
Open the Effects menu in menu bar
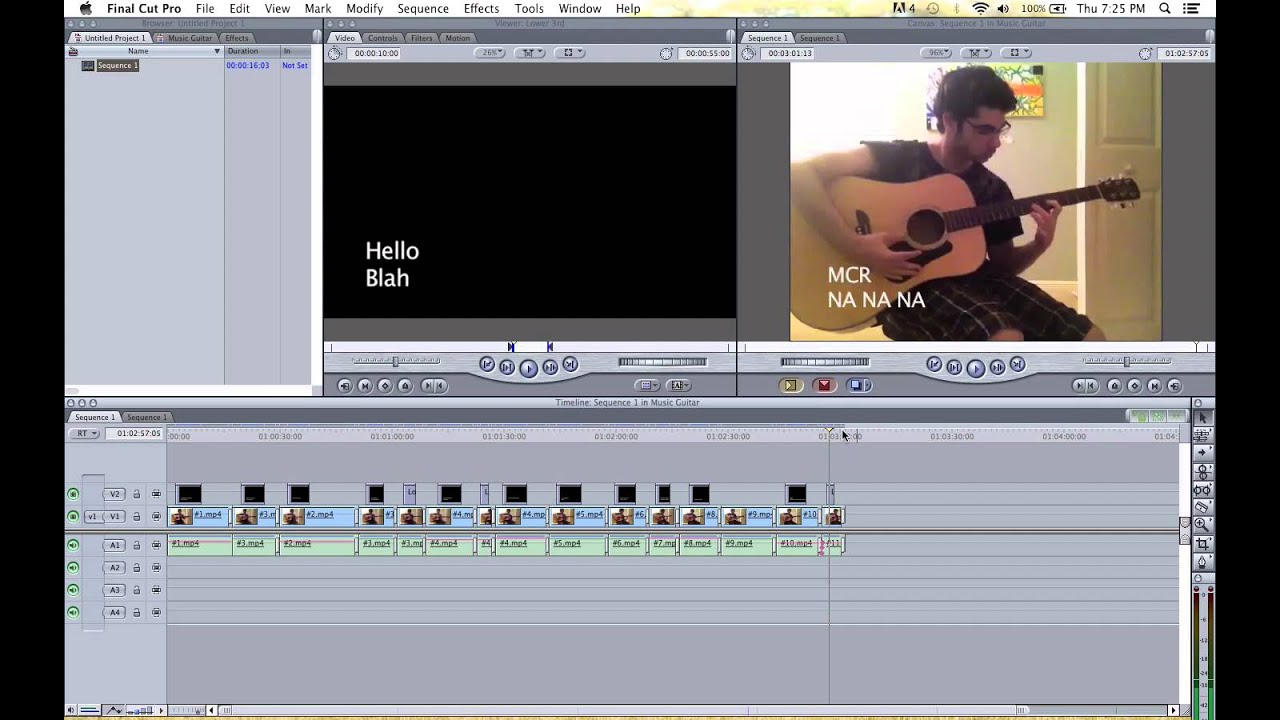pyautogui.click(x=481, y=8)
